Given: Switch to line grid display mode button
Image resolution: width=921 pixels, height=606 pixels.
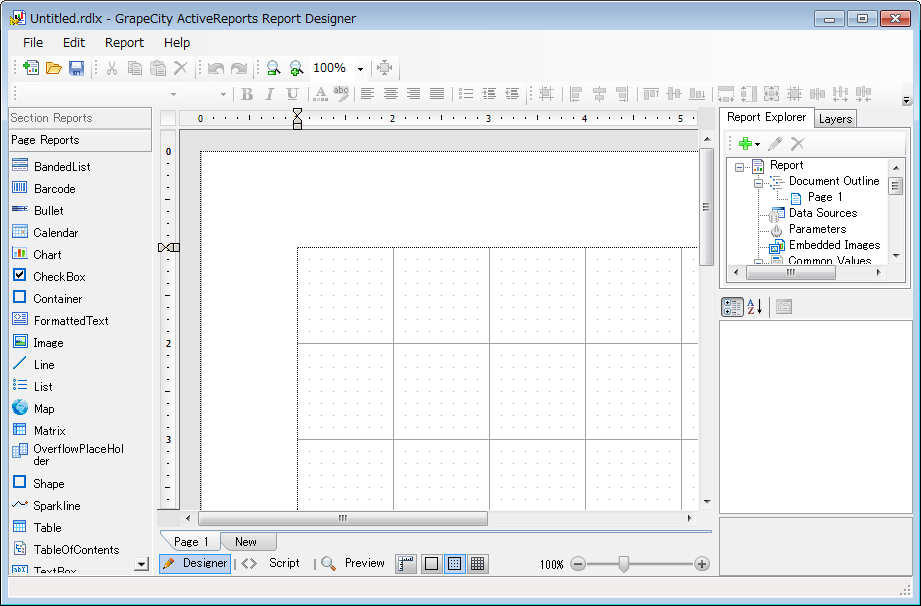Looking at the screenshot, I should (478, 564).
